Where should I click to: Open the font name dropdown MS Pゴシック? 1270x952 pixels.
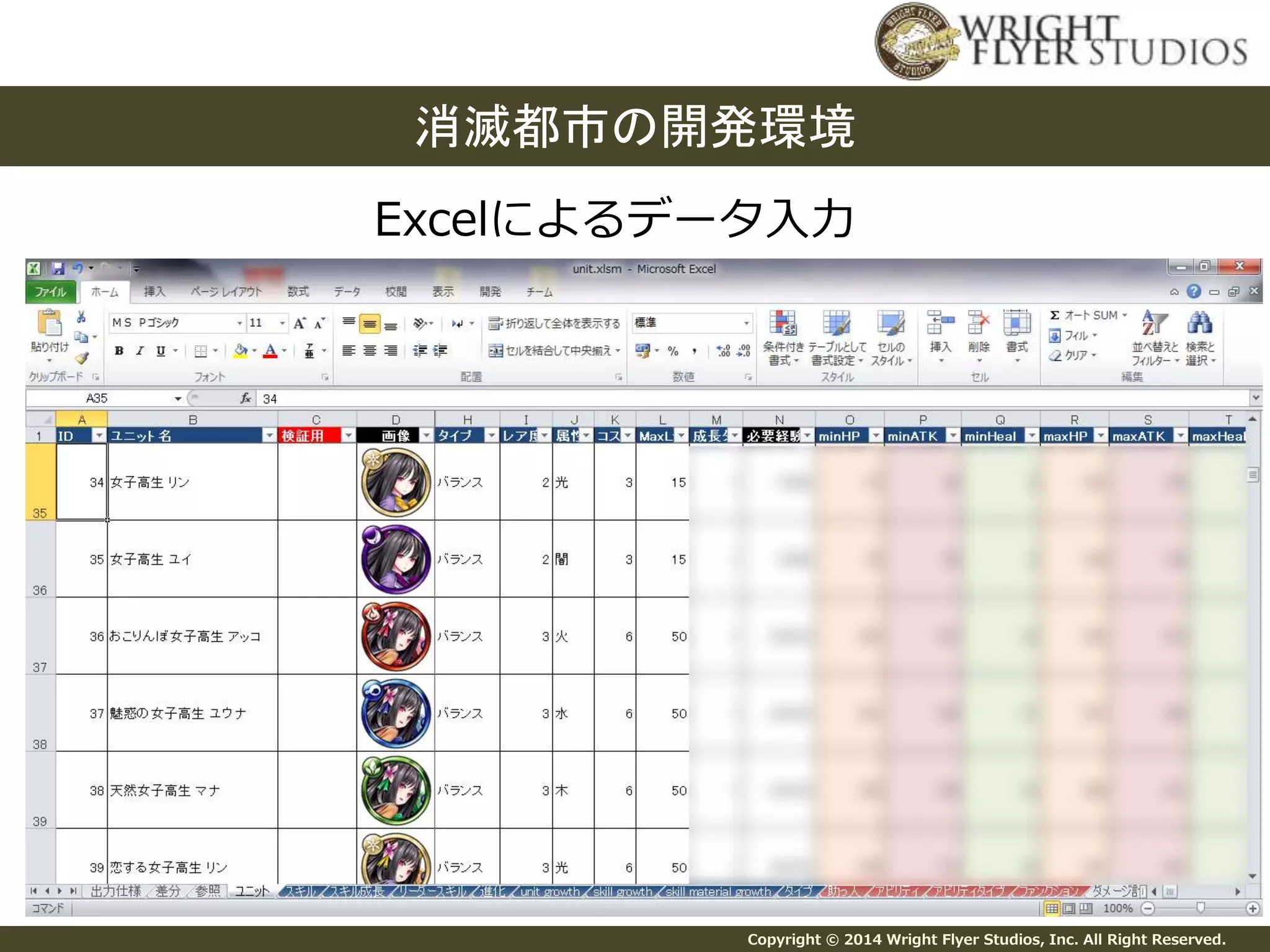239,323
